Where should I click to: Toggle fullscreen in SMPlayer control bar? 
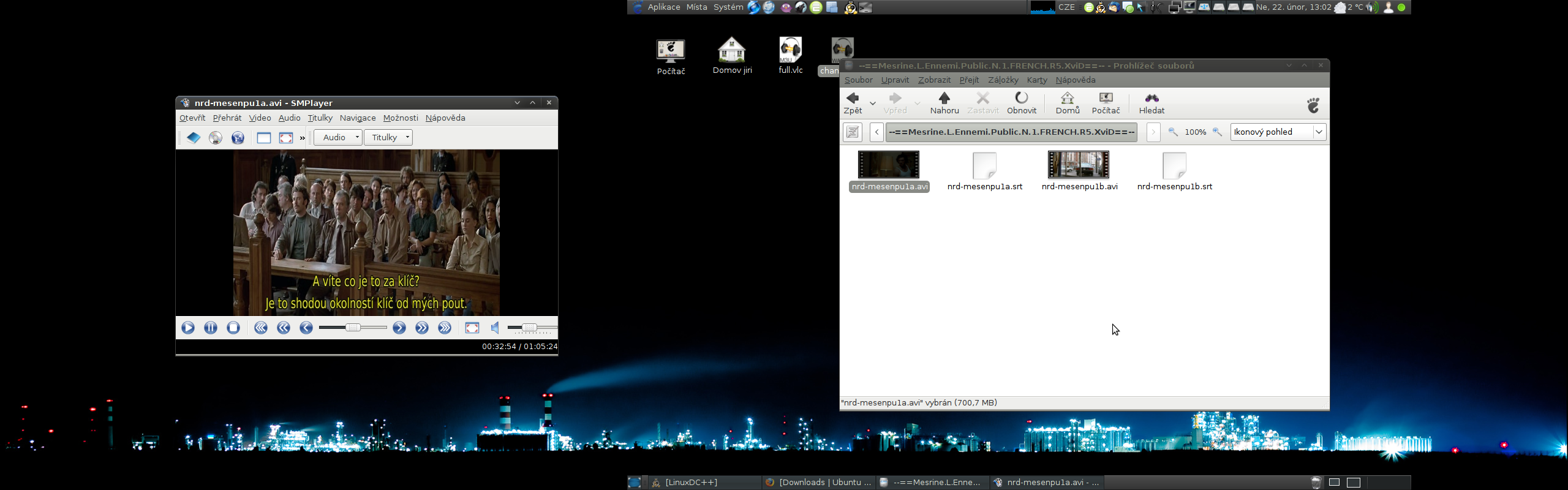click(x=472, y=328)
